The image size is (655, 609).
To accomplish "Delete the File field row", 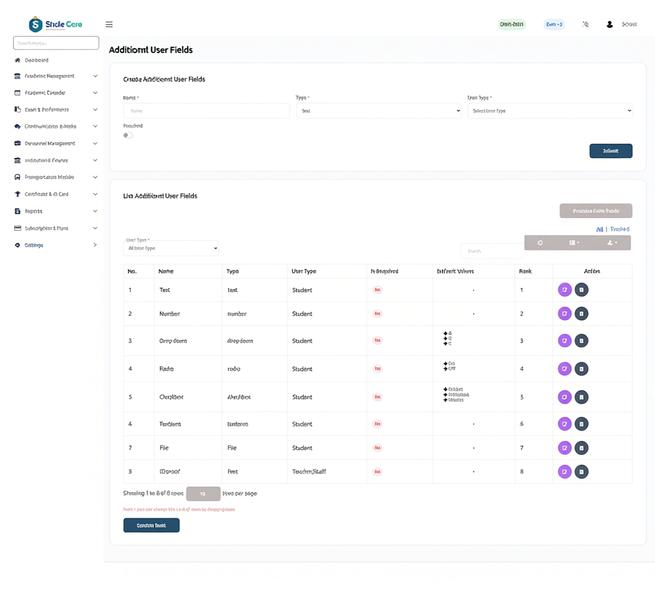I will coord(581,448).
